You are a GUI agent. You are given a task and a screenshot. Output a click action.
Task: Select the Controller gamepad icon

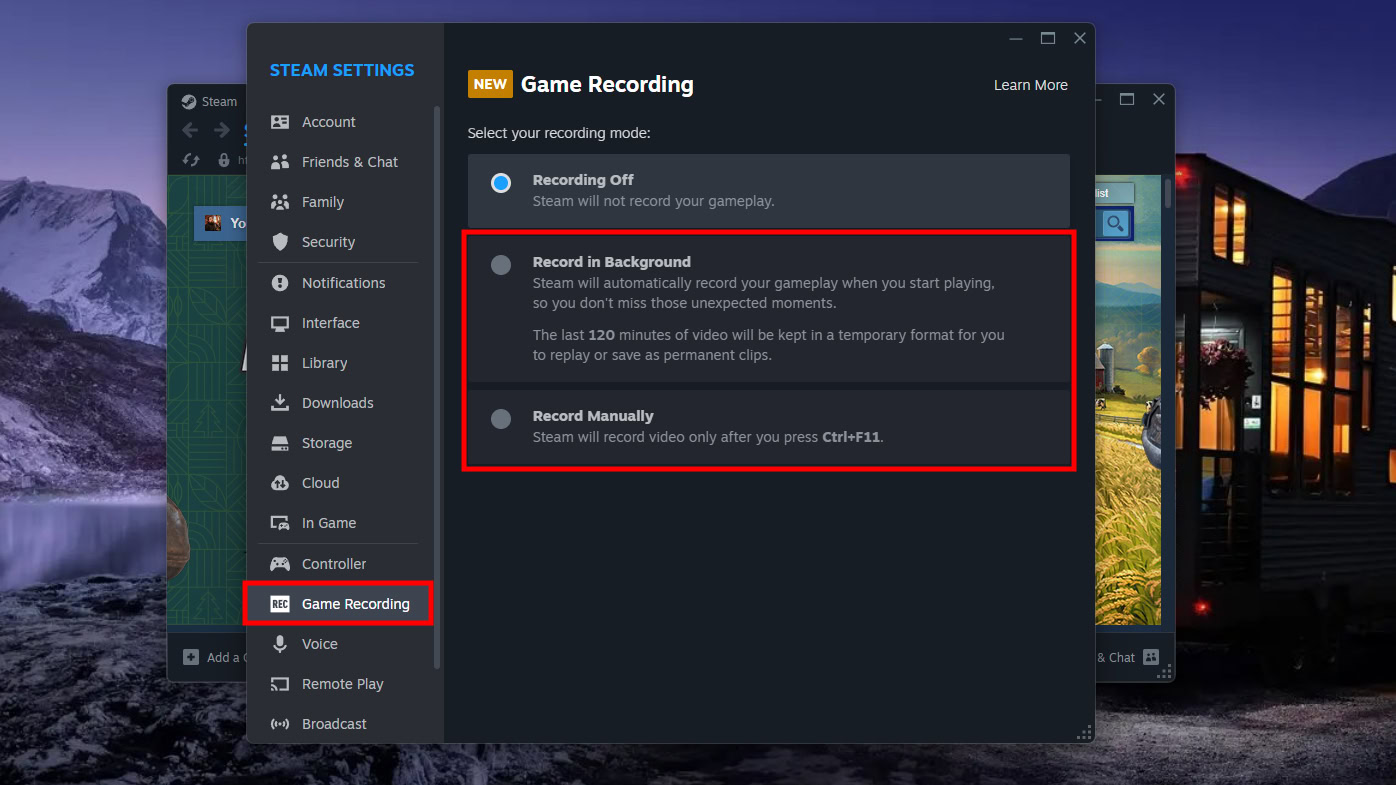point(280,564)
